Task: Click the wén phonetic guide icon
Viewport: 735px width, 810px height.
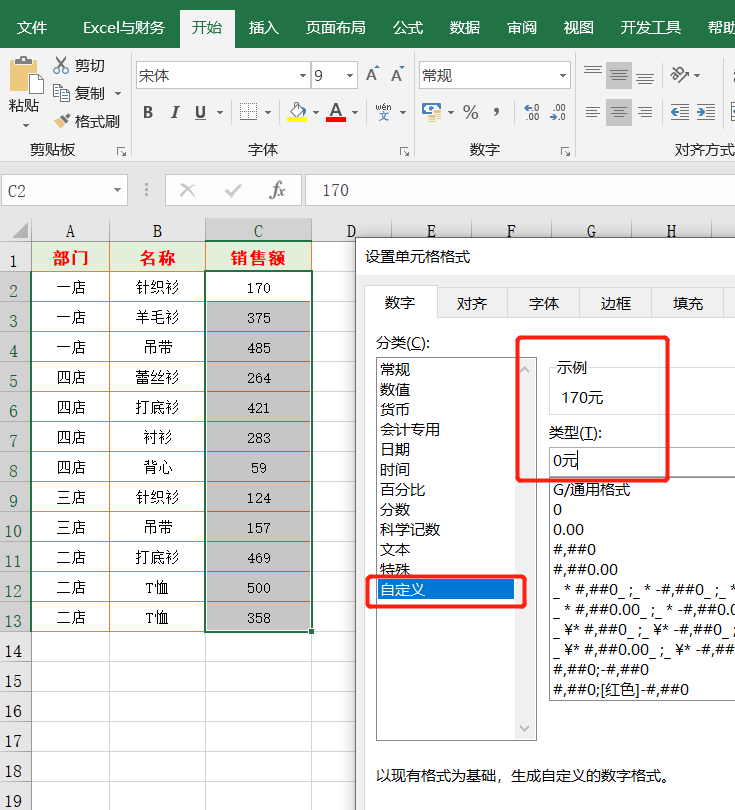Action: [383, 112]
